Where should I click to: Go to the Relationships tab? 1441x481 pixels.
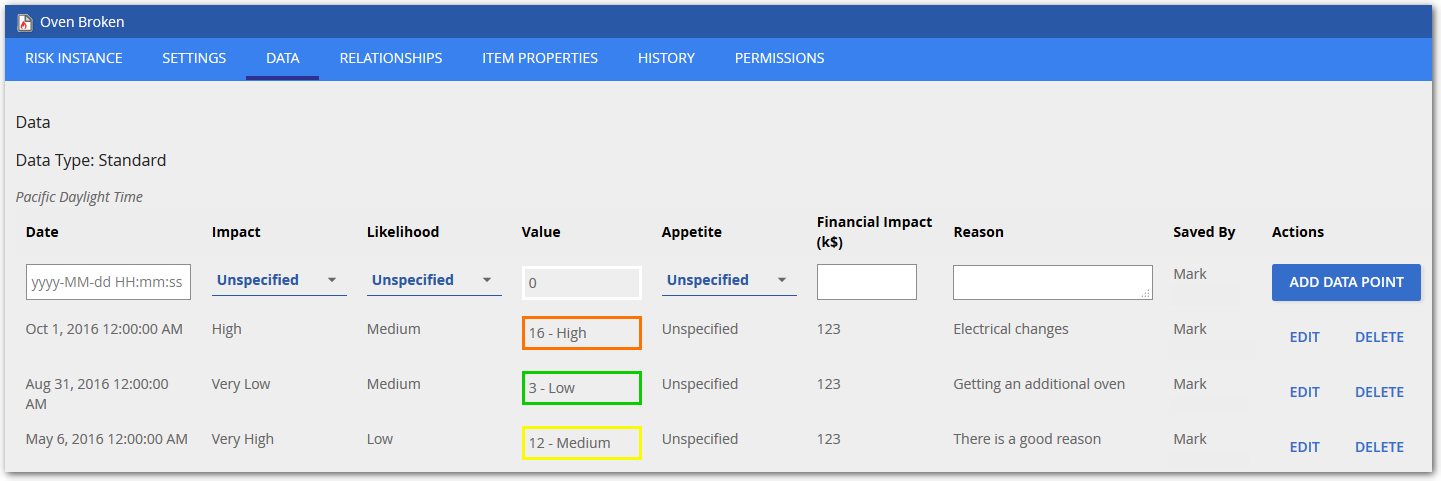[391, 58]
